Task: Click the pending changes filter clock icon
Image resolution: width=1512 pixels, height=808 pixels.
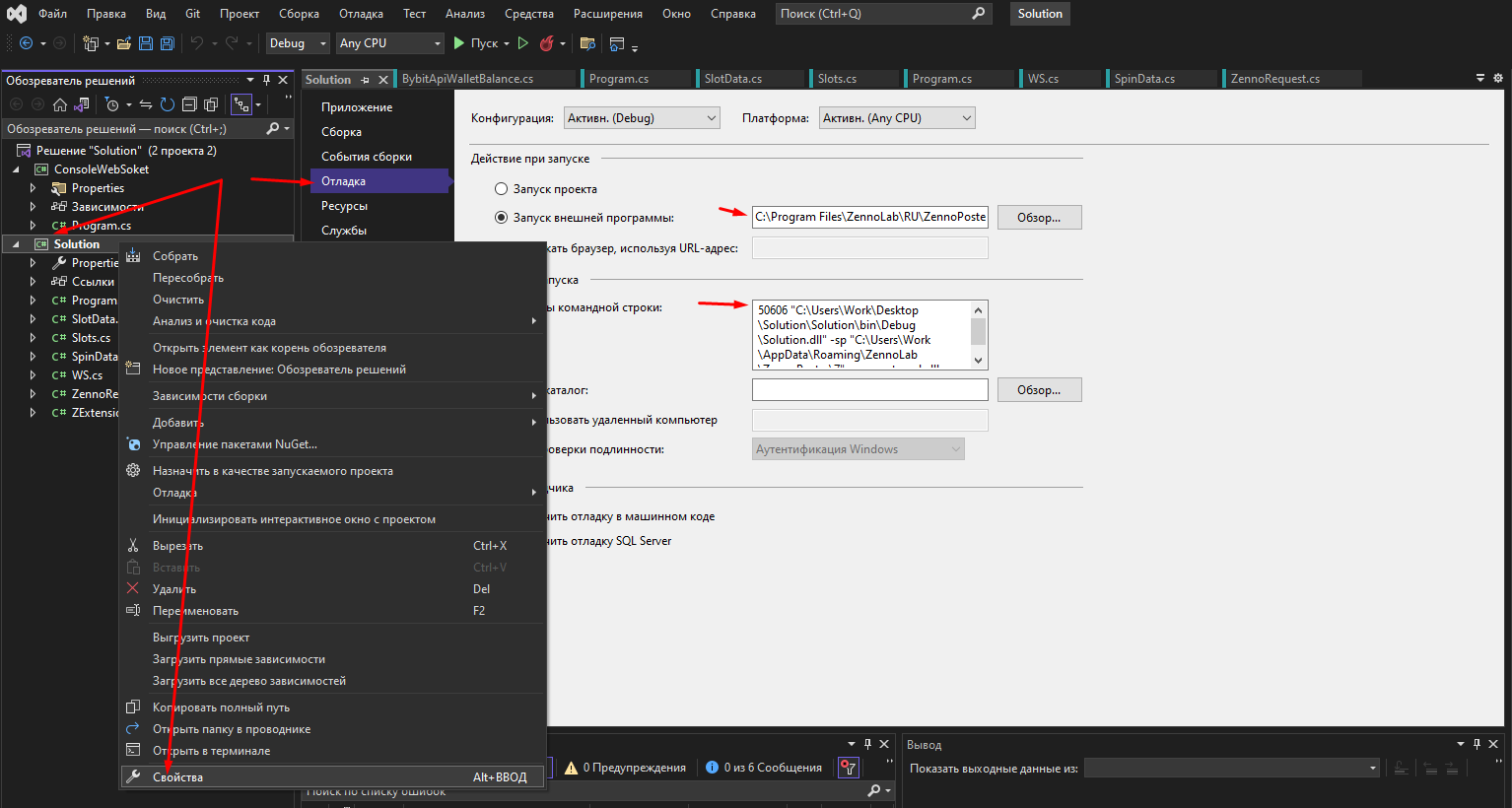Action: pyautogui.click(x=111, y=104)
